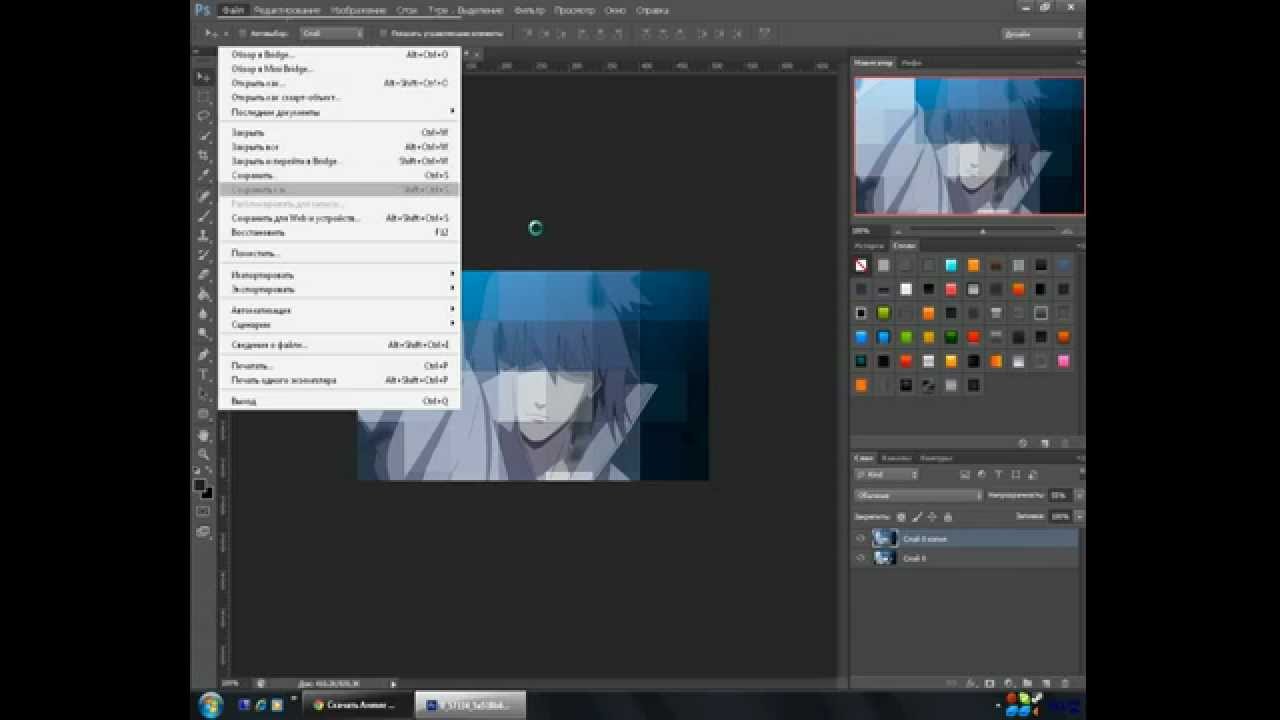
Task: Choose Сведения о файле menu entry
Action: [x=340, y=345]
